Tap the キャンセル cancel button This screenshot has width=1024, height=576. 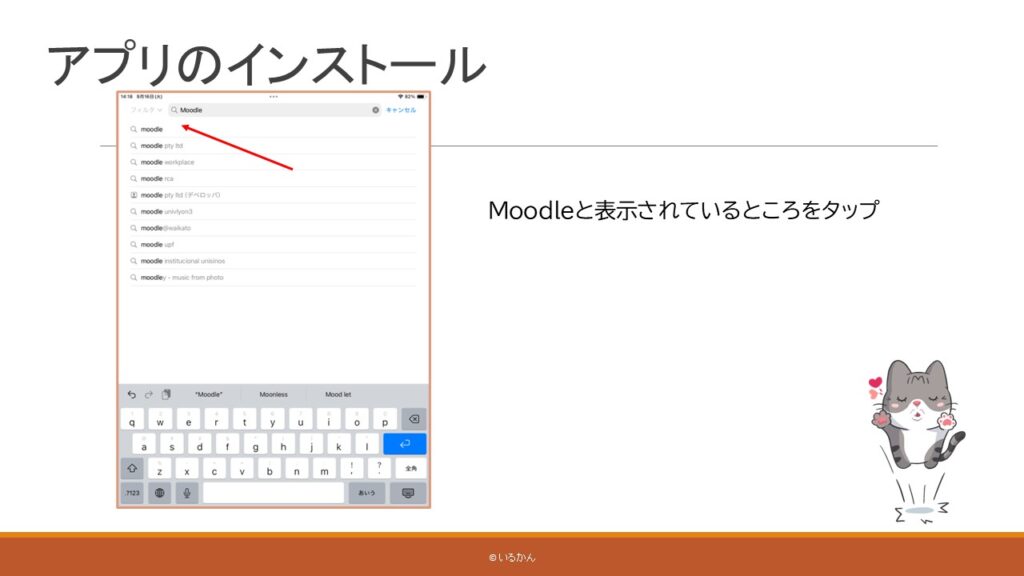pyautogui.click(x=401, y=110)
